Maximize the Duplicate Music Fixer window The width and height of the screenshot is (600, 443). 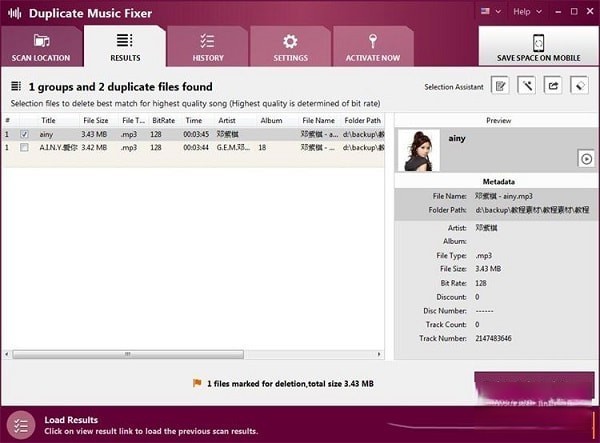tap(574, 11)
